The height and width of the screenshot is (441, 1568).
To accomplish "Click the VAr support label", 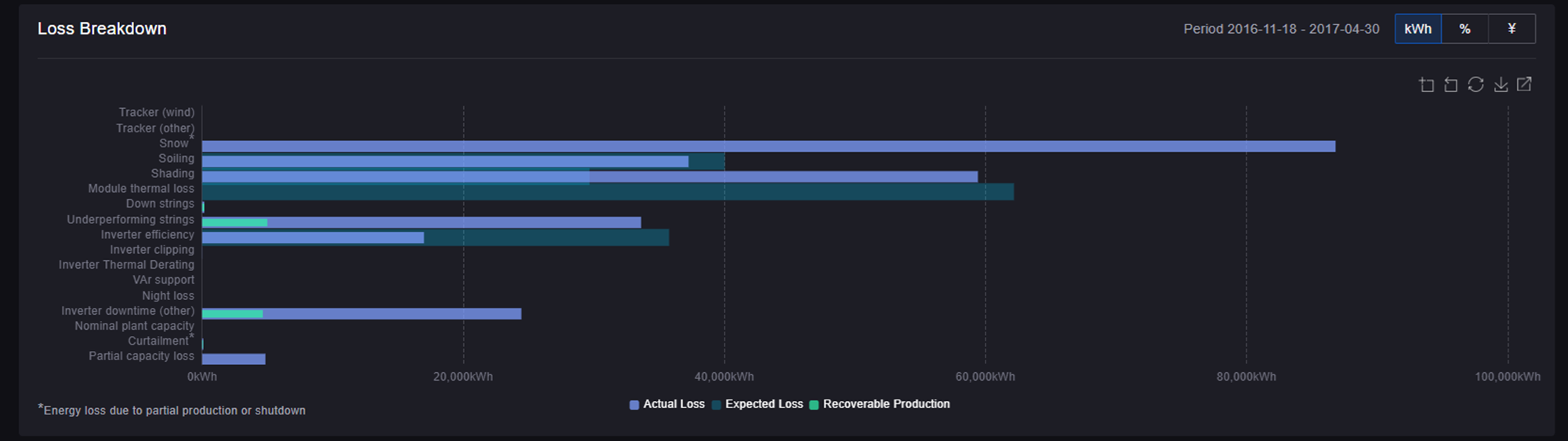I will pyautogui.click(x=163, y=280).
